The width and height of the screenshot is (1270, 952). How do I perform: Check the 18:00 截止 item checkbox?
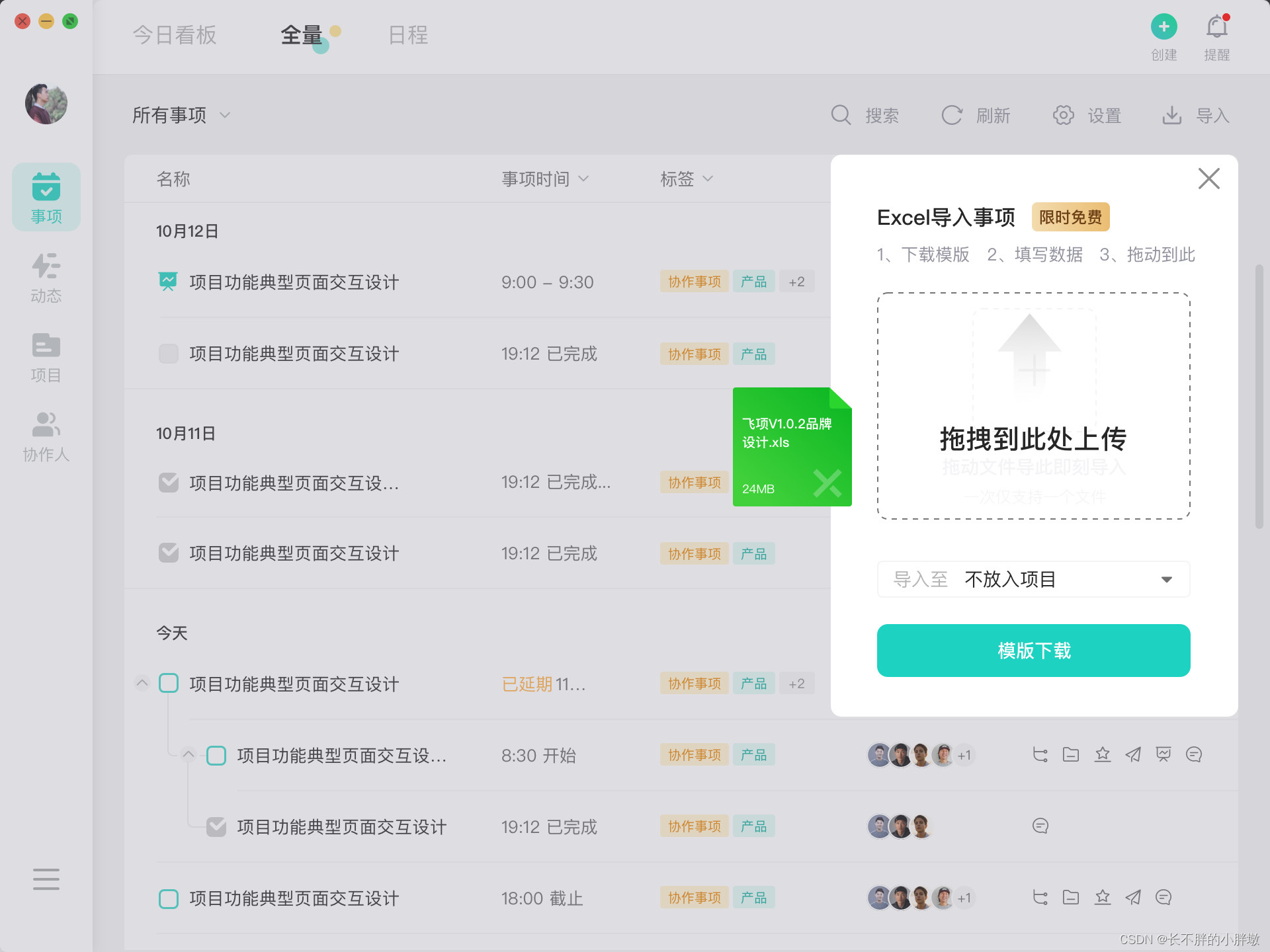pyautogui.click(x=169, y=898)
